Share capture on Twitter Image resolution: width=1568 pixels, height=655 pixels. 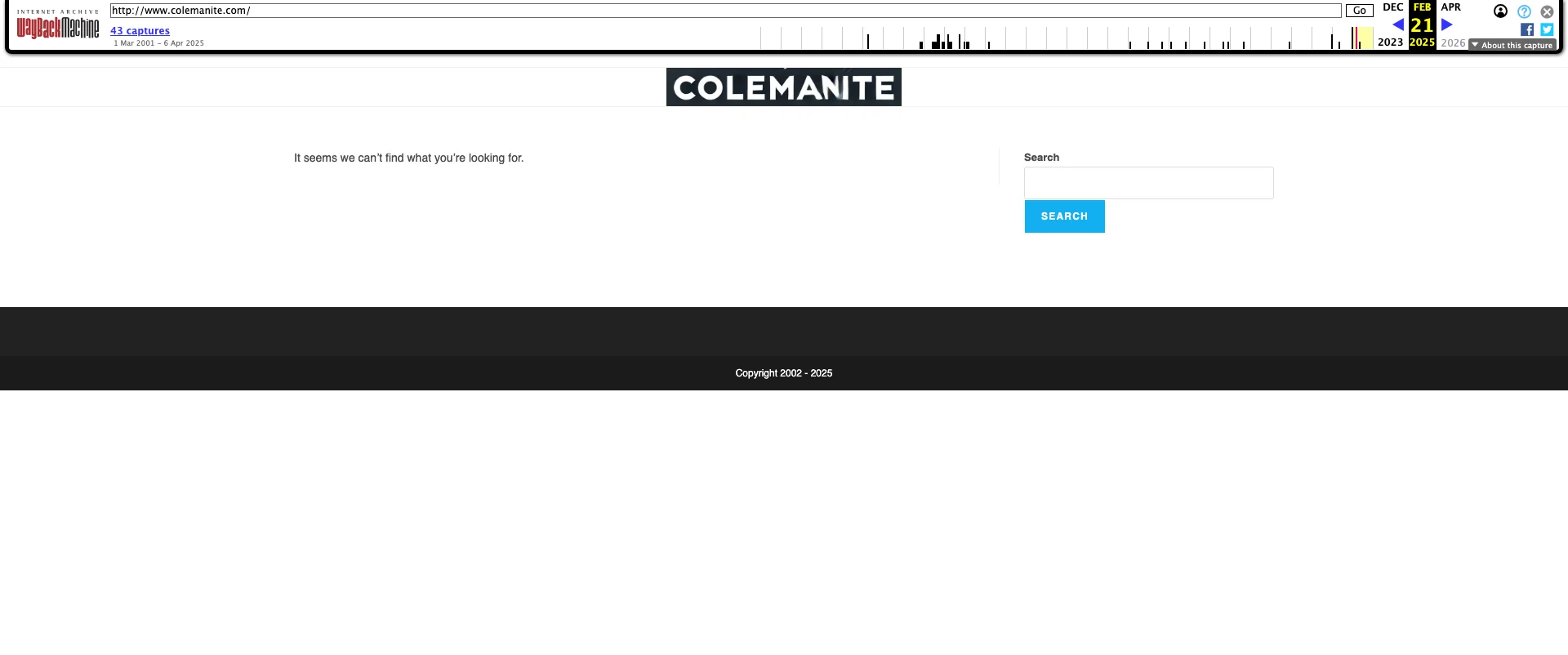point(1547,29)
